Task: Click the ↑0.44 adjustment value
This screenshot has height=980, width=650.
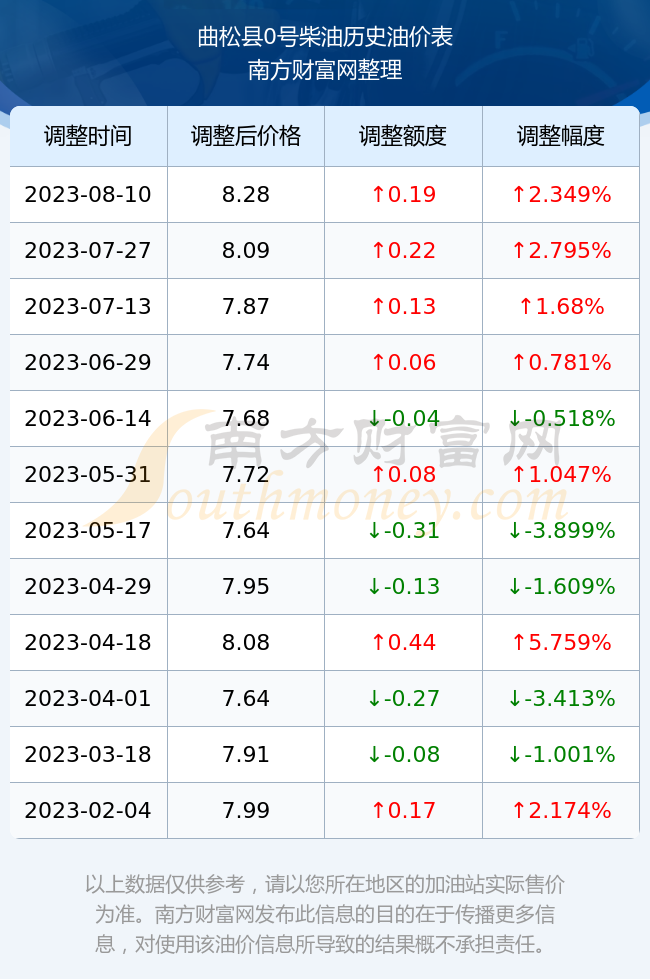Action: coord(403,642)
